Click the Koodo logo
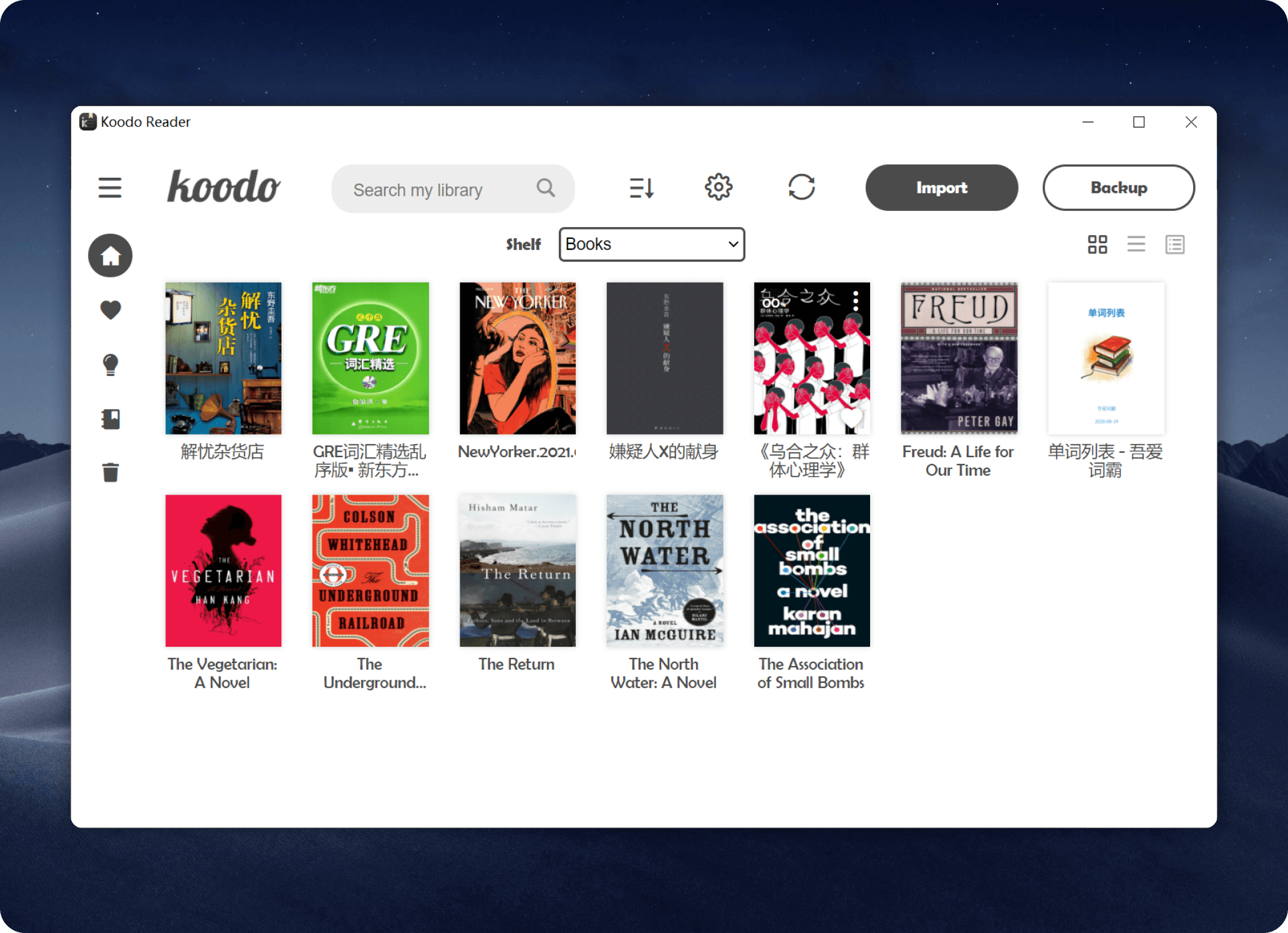The height and width of the screenshot is (933, 1288). [x=223, y=186]
